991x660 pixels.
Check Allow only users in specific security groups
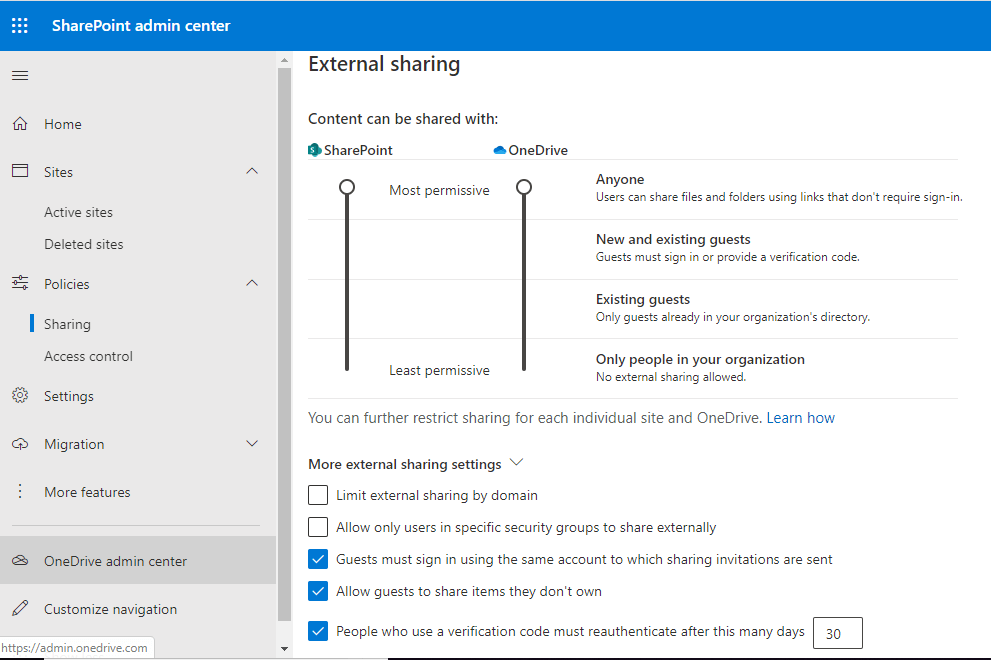click(x=318, y=527)
